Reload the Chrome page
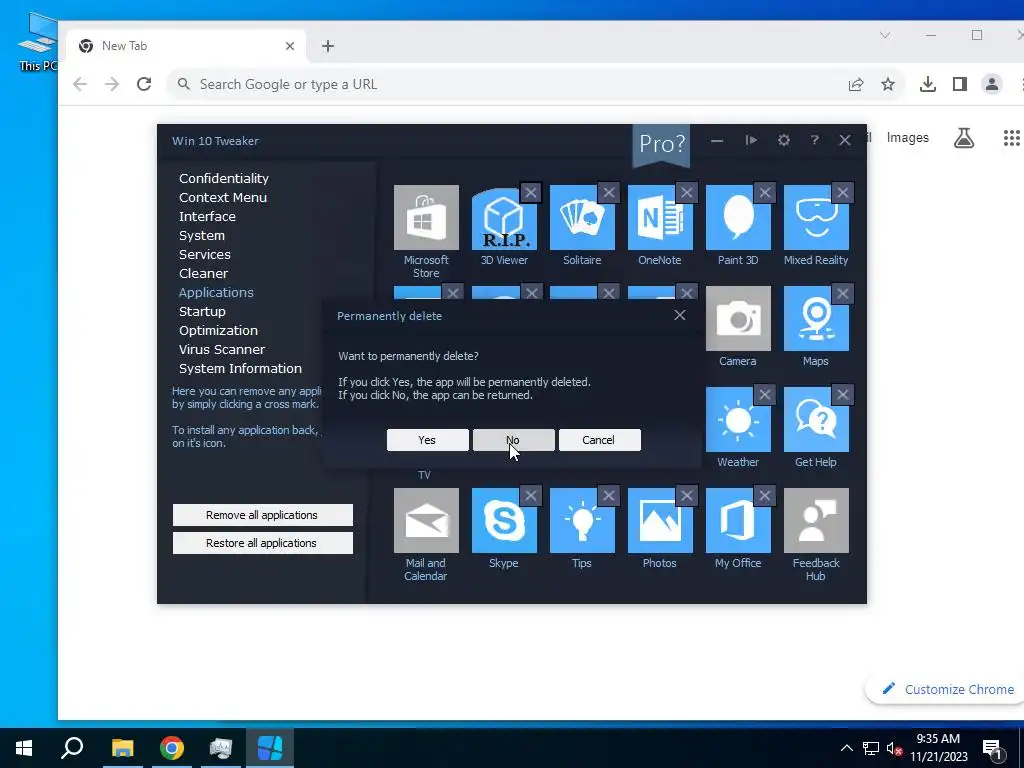 point(144,84)
